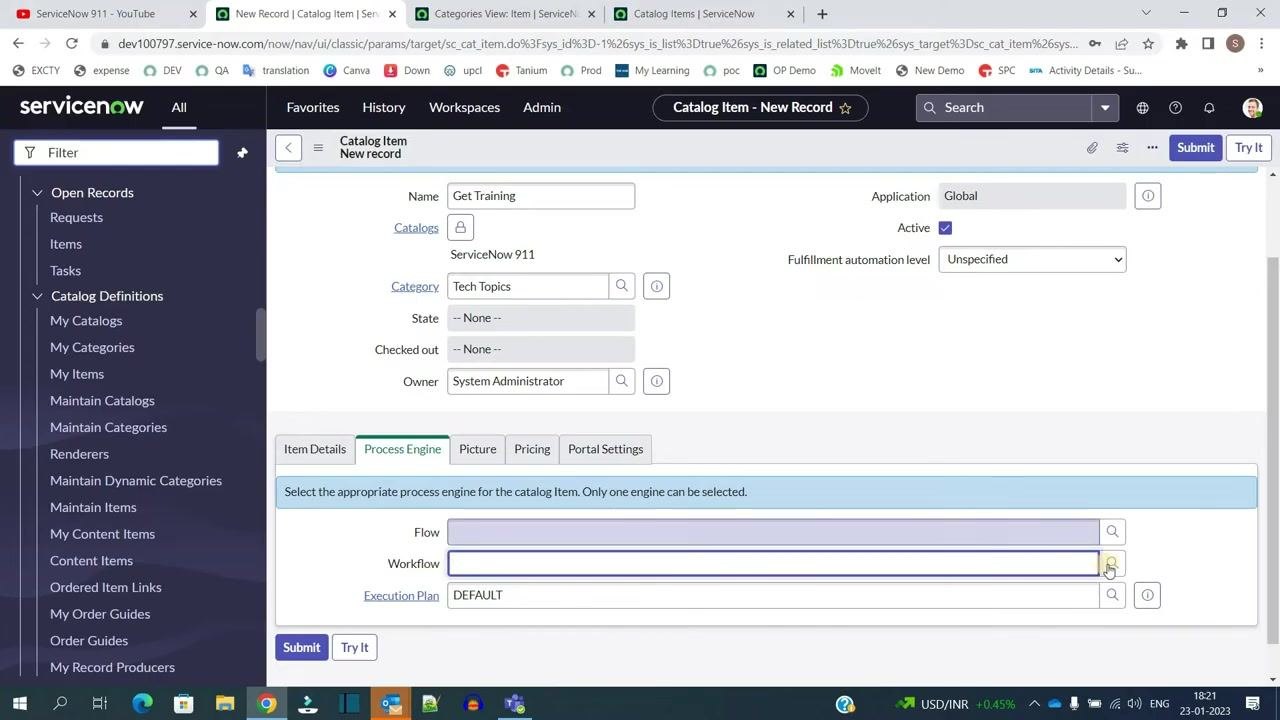Image resolution: width=1280 pixels, height=720 pixels.
Task: Click the bottom Try It button
Action: pos(355,648)
